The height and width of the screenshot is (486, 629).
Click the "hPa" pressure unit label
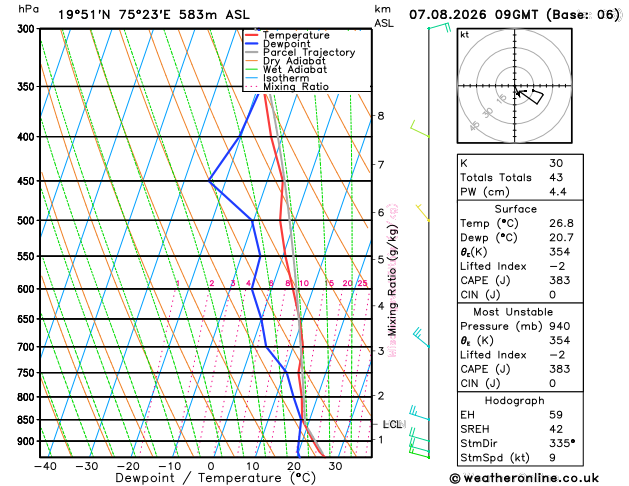click(28, 9)
